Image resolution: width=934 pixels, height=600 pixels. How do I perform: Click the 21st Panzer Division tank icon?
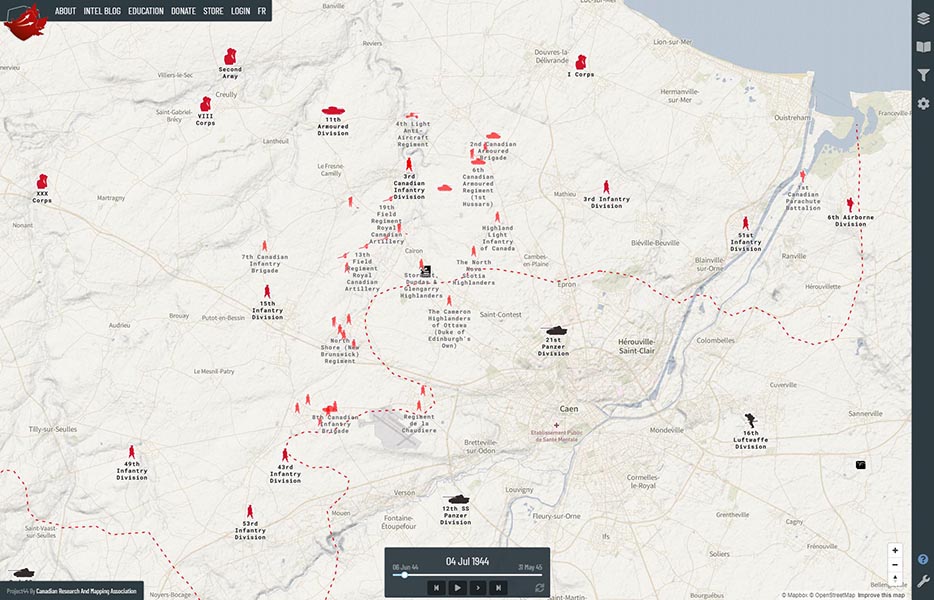point(554,330)
